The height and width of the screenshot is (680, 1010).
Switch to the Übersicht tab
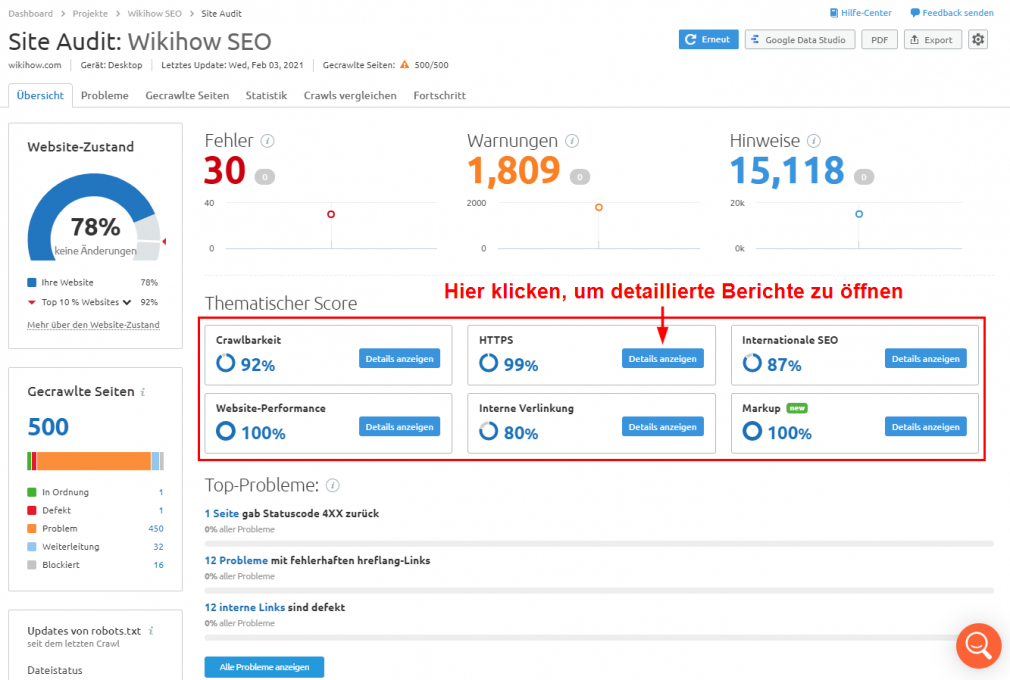(x=40, y=95)
